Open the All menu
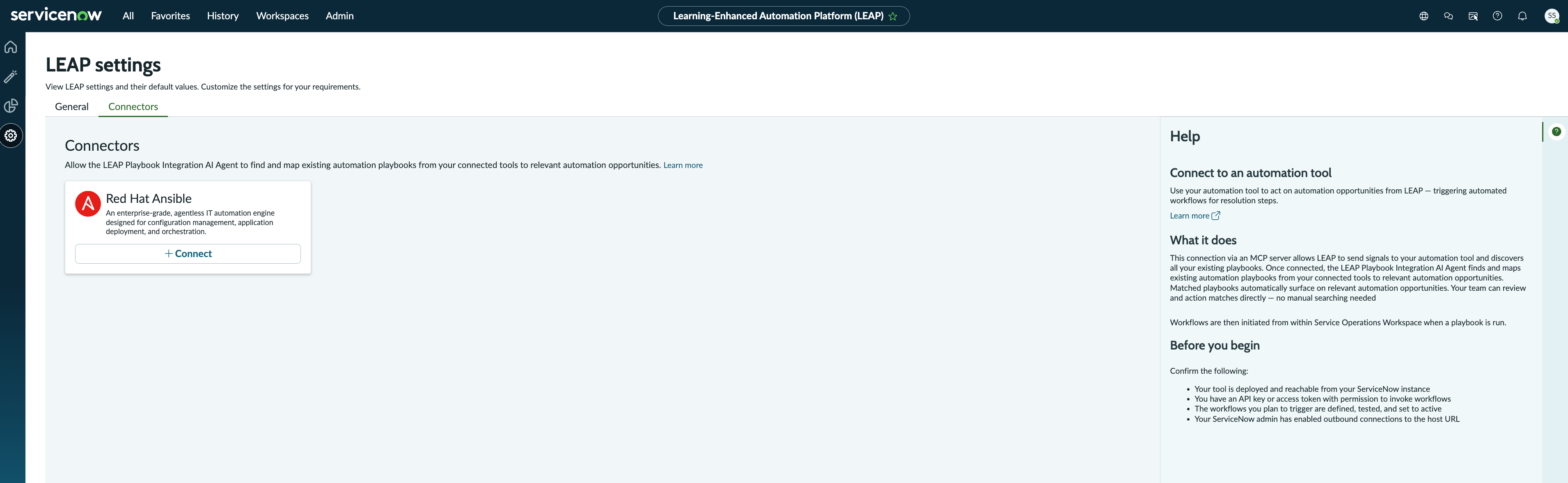Viewport: 1568px width, 483px height. 128,16
